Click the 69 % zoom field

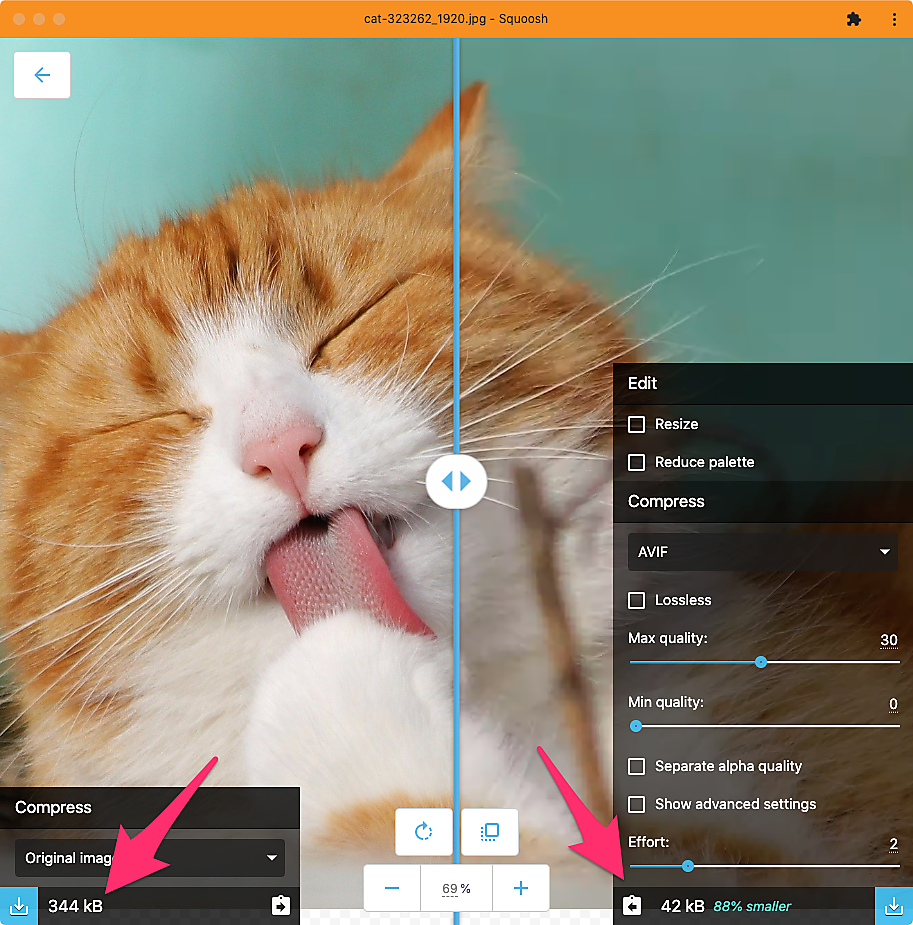coord(456,888)
